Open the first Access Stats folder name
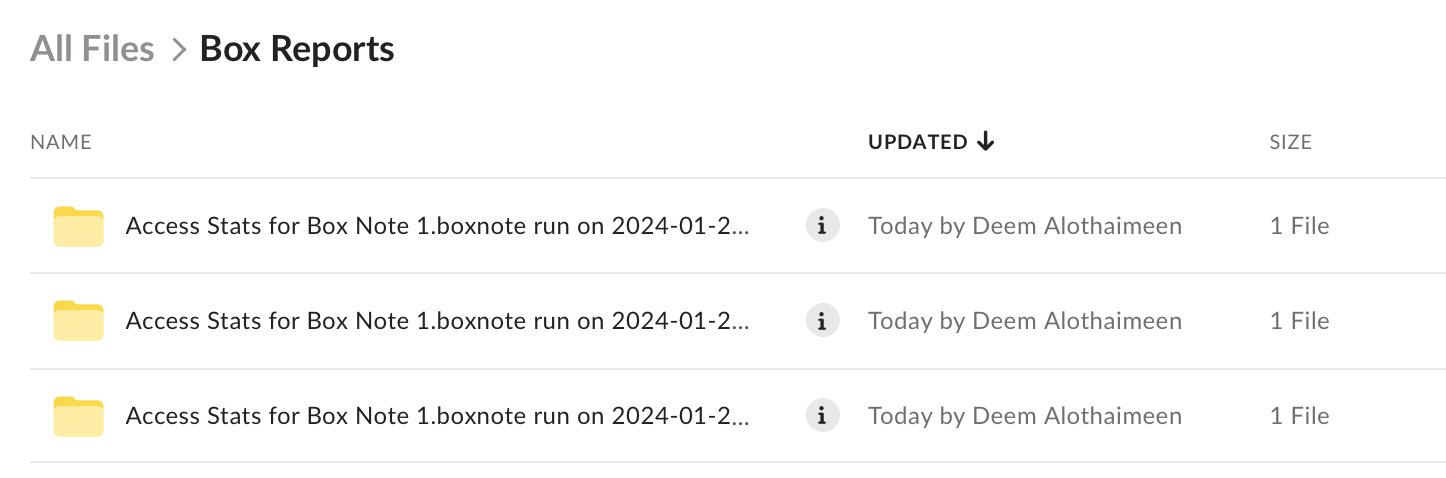 click(x=438, y=226)
